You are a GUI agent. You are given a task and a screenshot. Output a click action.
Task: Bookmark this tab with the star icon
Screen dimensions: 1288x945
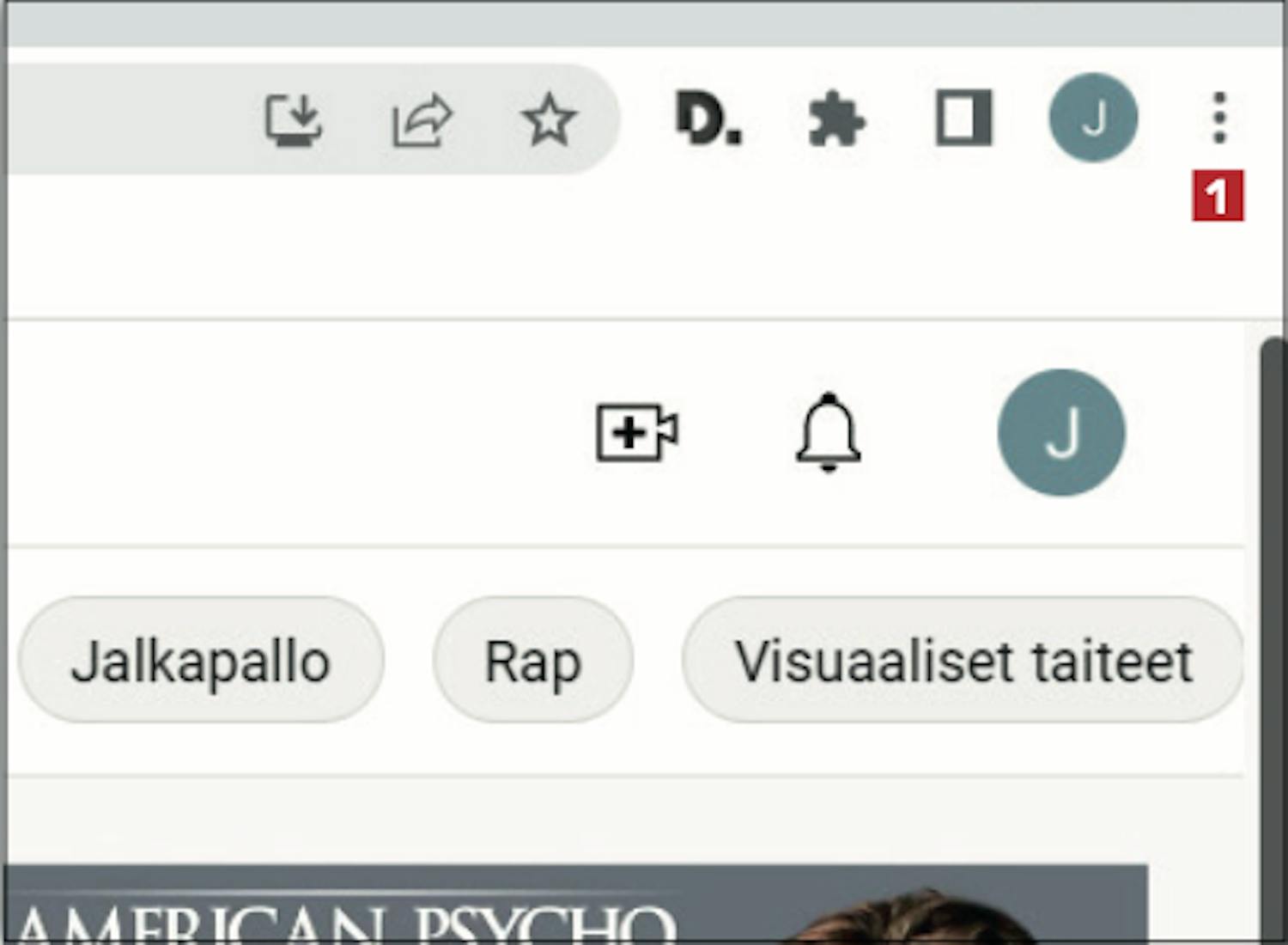(x=549, y=119)
